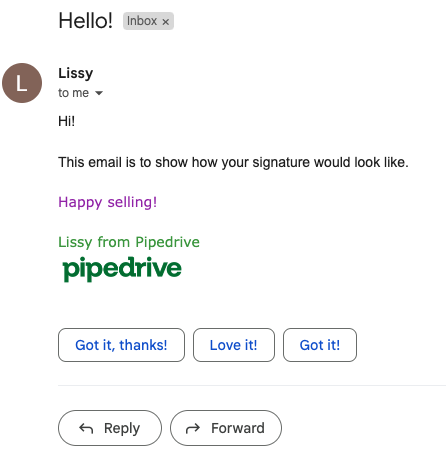Click the Forward button
This screenshot has width=446, height=453.
click(x=226, y=428)
